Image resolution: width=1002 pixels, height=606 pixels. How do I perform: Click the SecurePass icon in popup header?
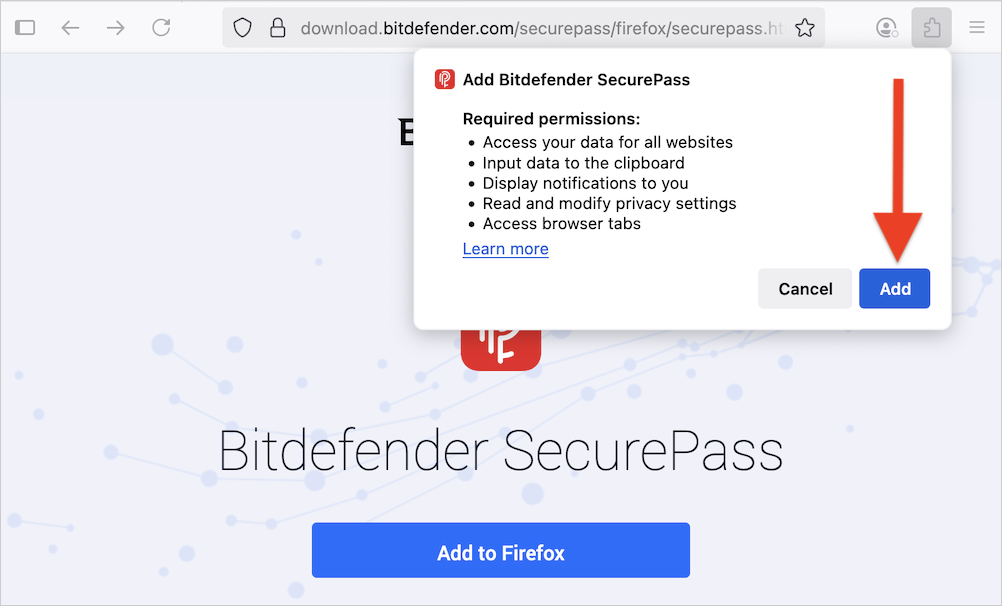[x=445, y=80]
